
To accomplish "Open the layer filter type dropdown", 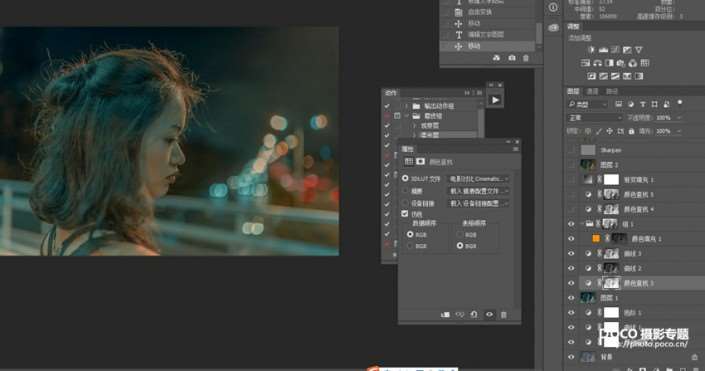I will click(588, 104).
